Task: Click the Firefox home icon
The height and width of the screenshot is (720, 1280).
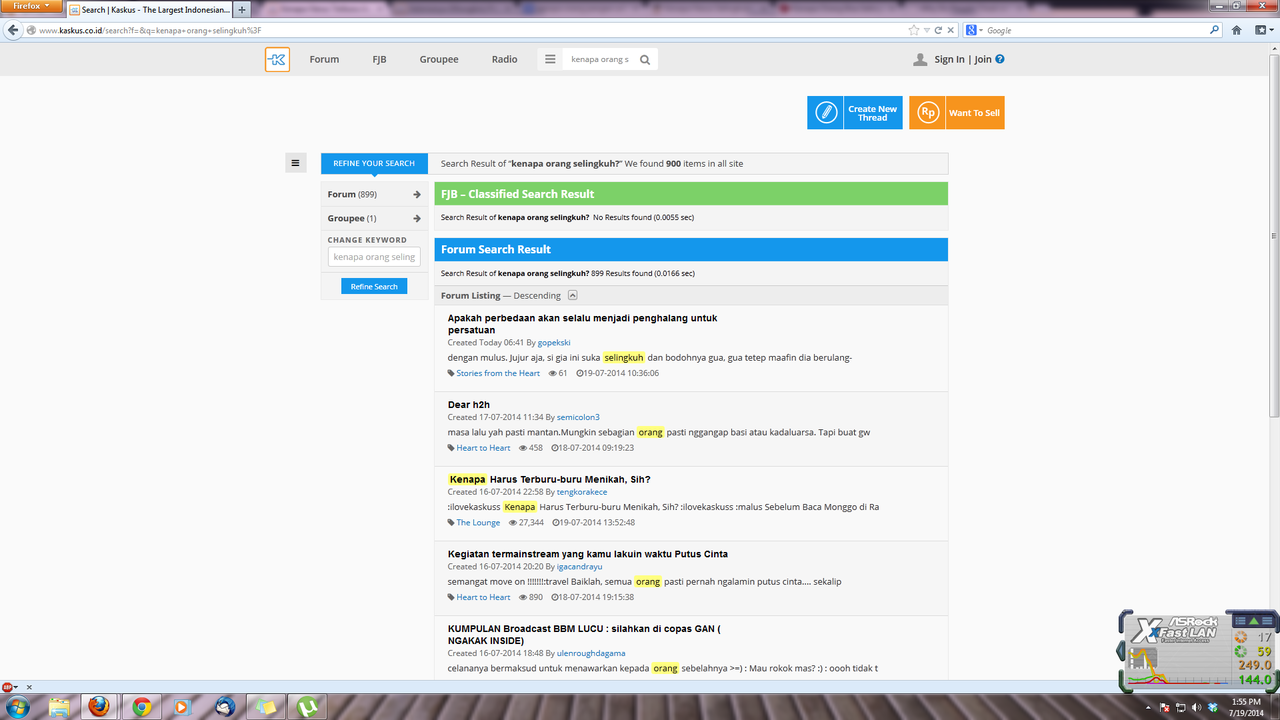Action: tap(1236, 30)
